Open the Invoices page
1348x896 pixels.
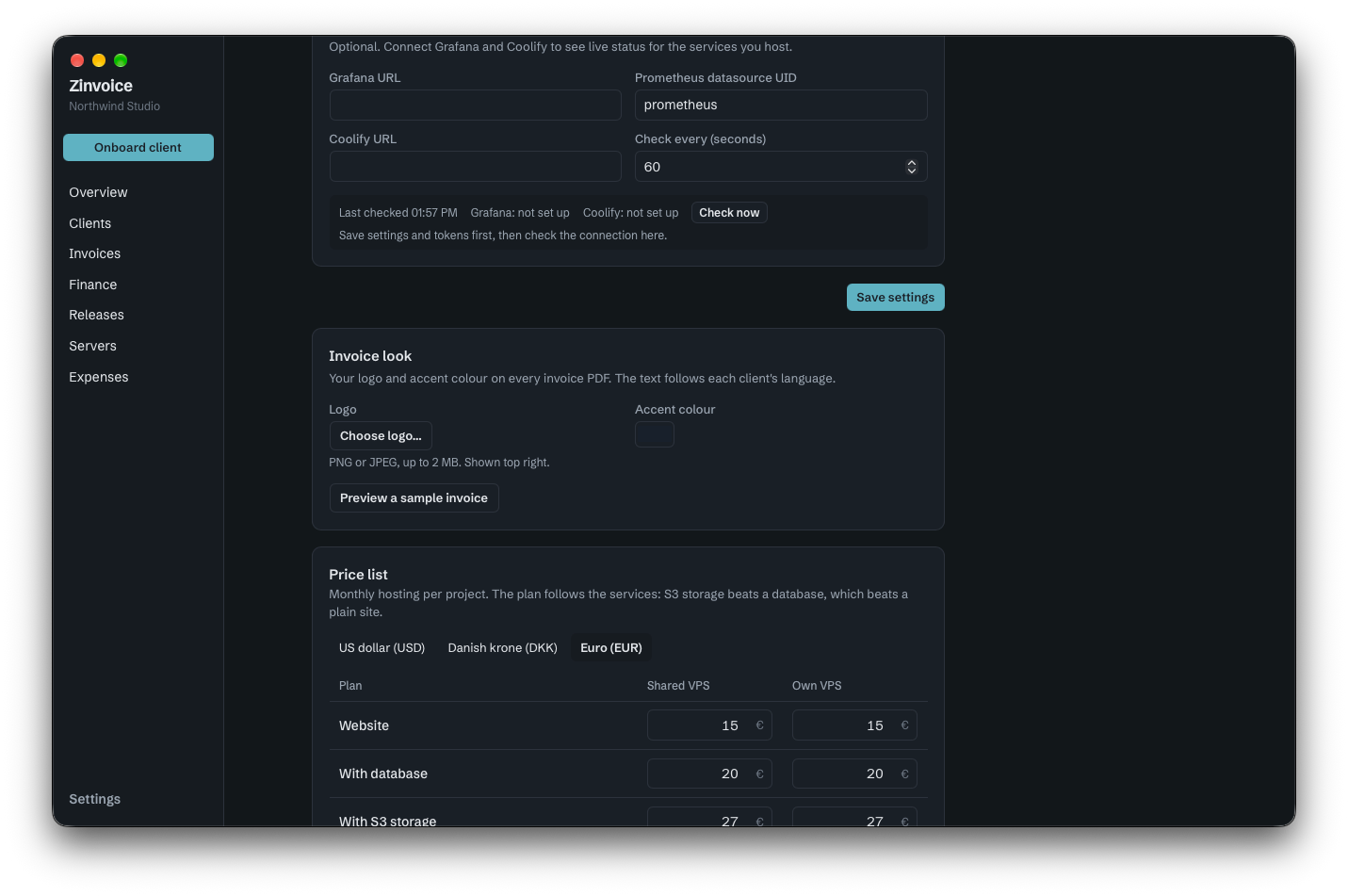95,253
